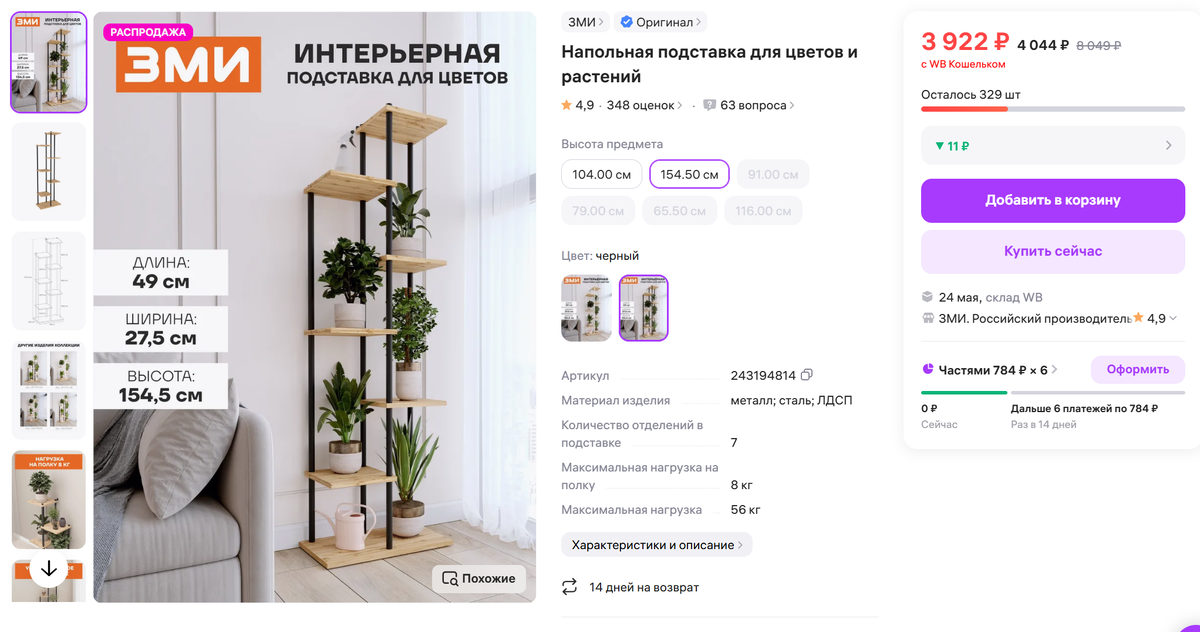Click the down arrow under thumbnails
Image resolution: width=1200 pixels, height=632 pixels.
pyautogui.click(x=49, y=569)
